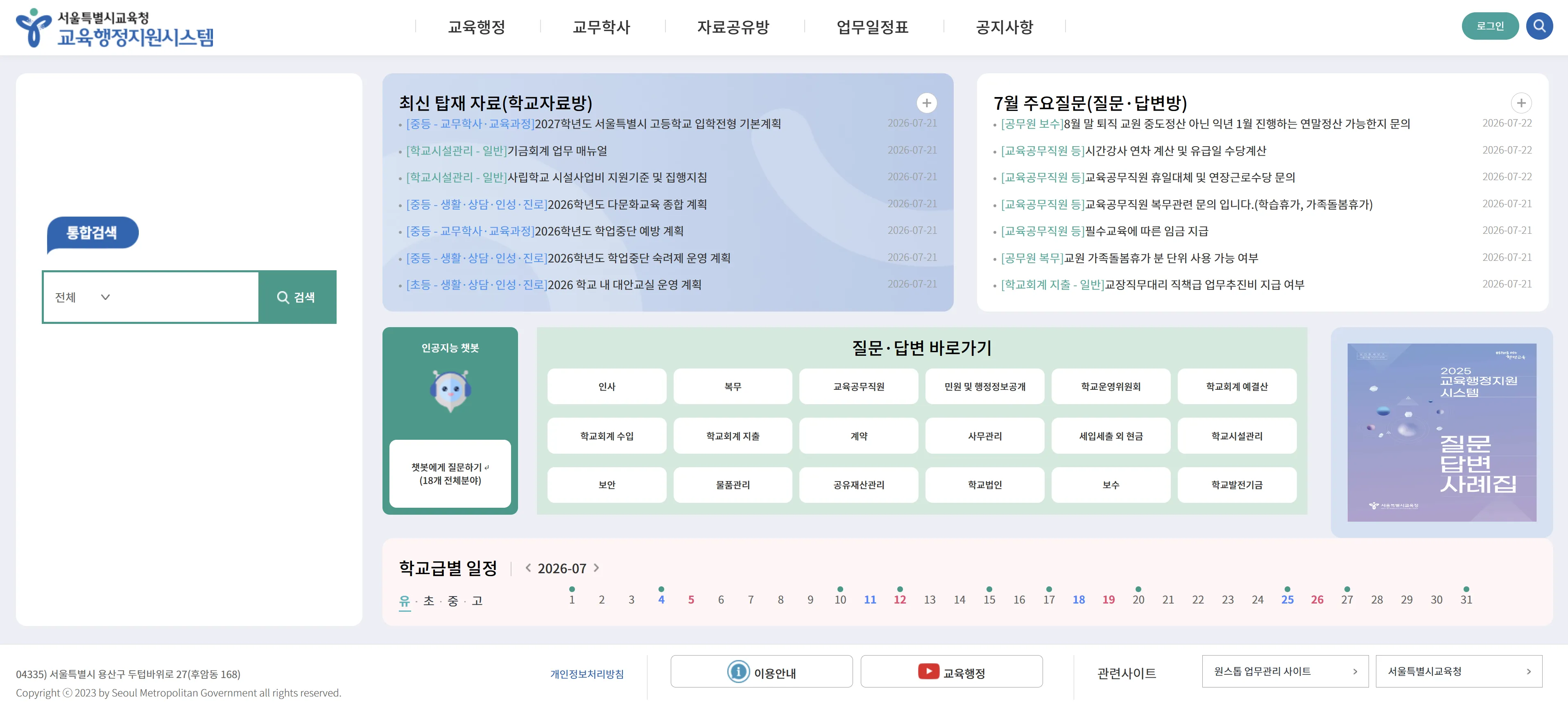The image size is (1568, 710).
Task: Expand 서울특별시교육청 related site dropdown
Action: click(1458, 671)
